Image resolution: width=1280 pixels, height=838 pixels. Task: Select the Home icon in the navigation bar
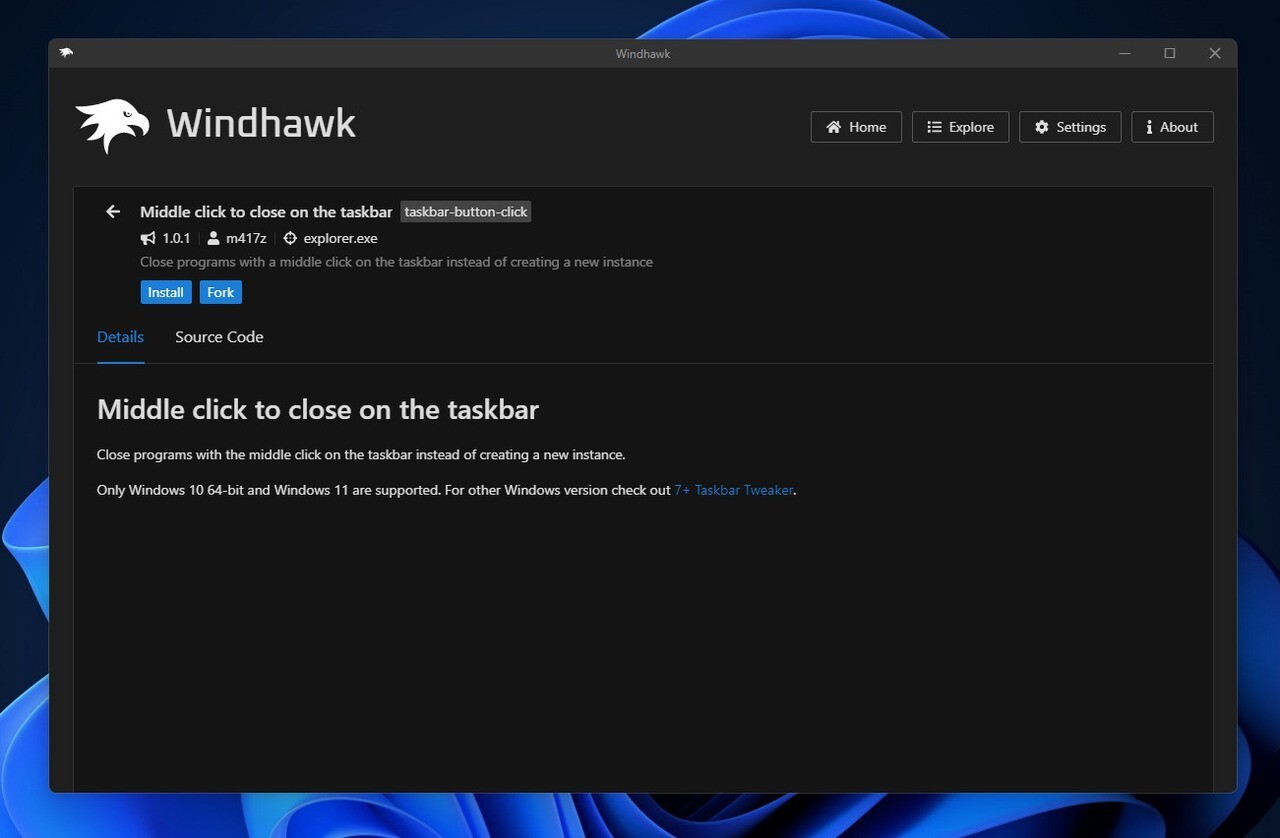tap(833, 127)
